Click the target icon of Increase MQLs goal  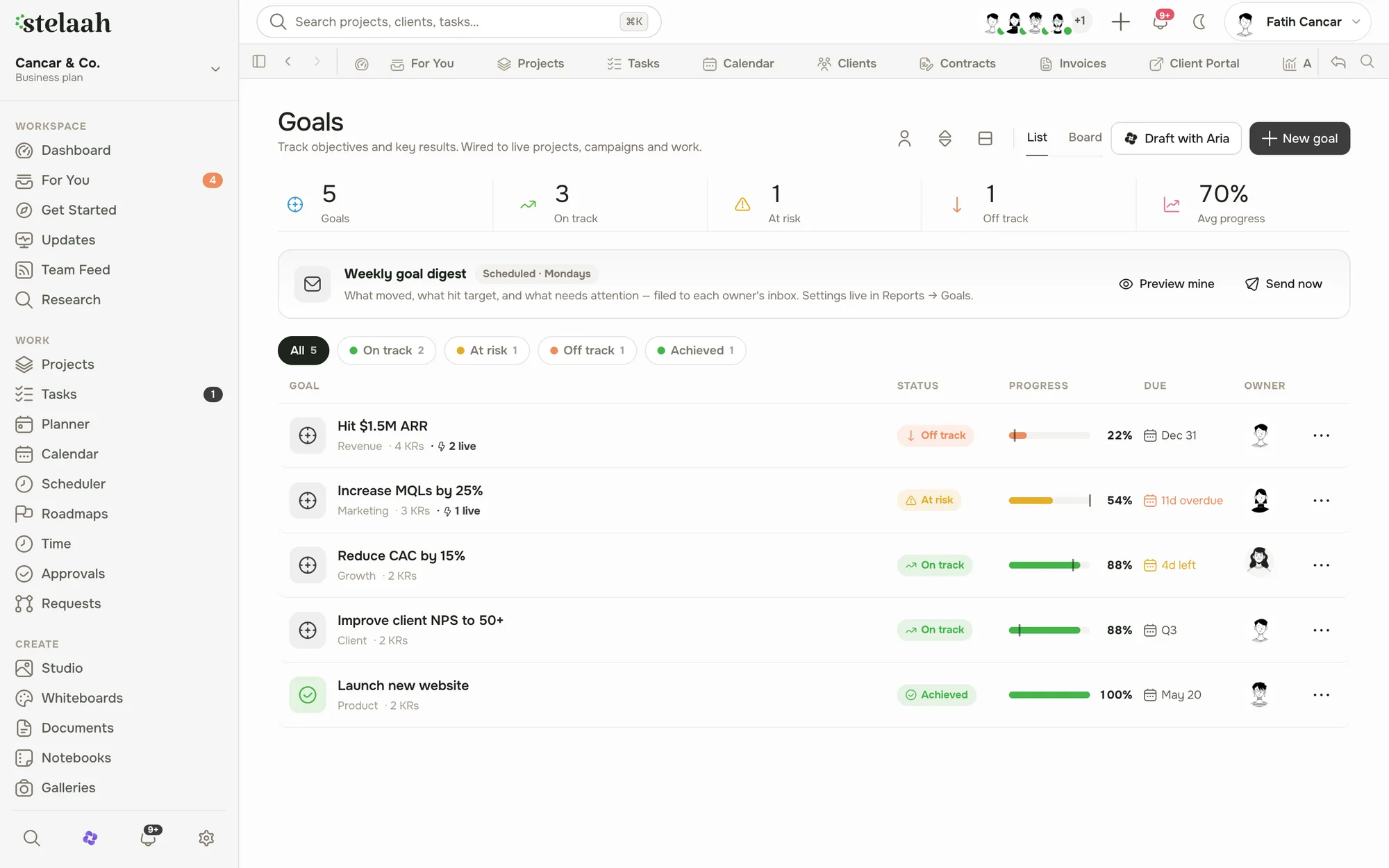pos(308,500)
